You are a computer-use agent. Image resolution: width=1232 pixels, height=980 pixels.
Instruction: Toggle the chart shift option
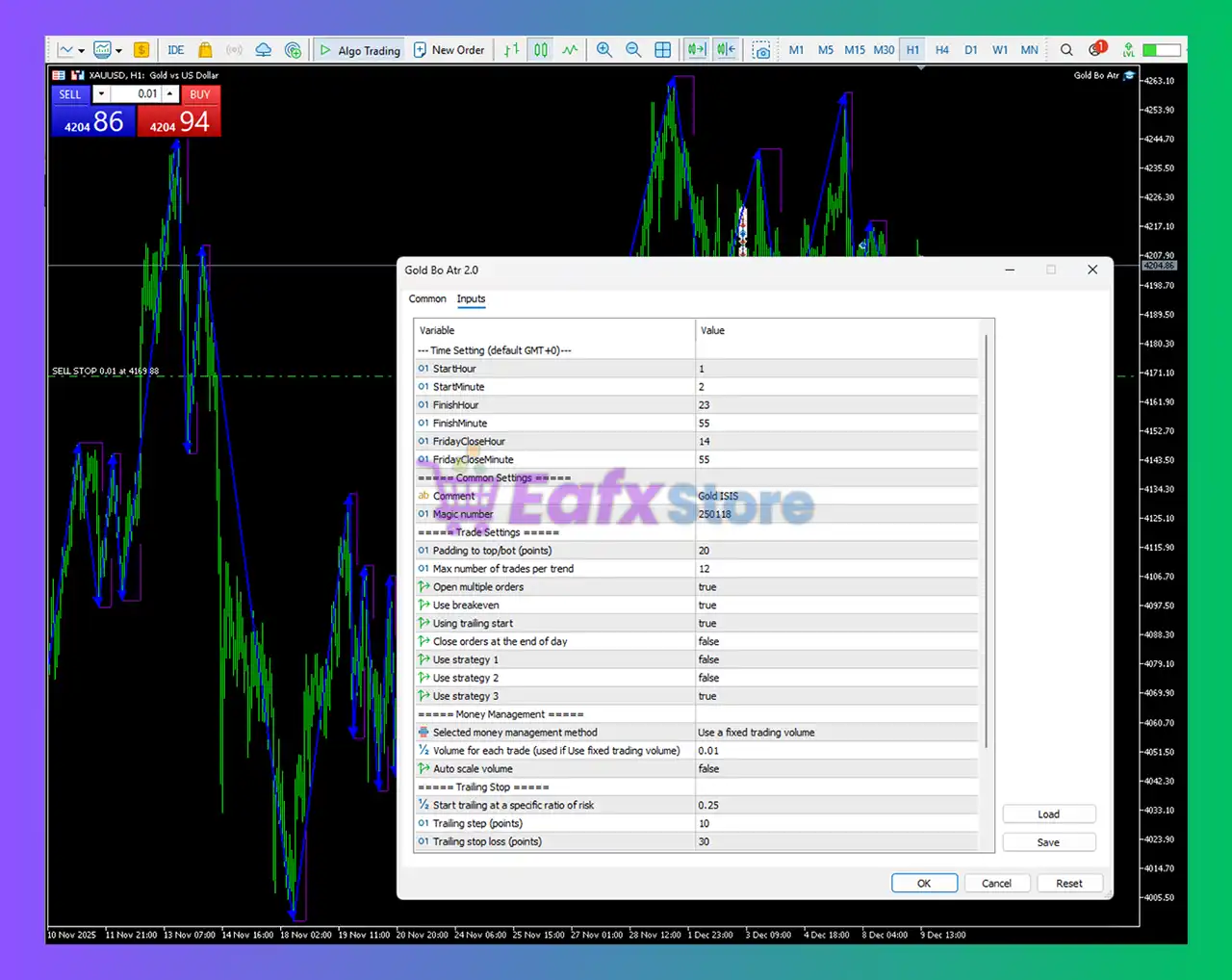(x=726, y=50)
